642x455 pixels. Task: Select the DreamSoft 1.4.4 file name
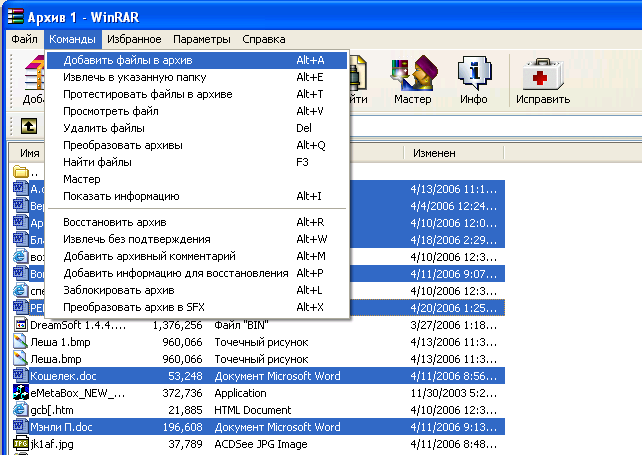click(78, 325)
